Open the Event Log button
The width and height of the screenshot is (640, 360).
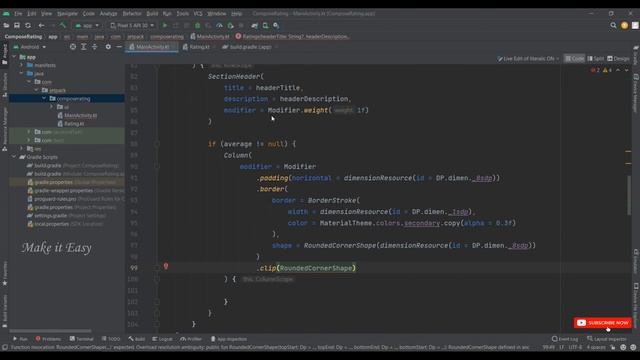pos(564,339)
